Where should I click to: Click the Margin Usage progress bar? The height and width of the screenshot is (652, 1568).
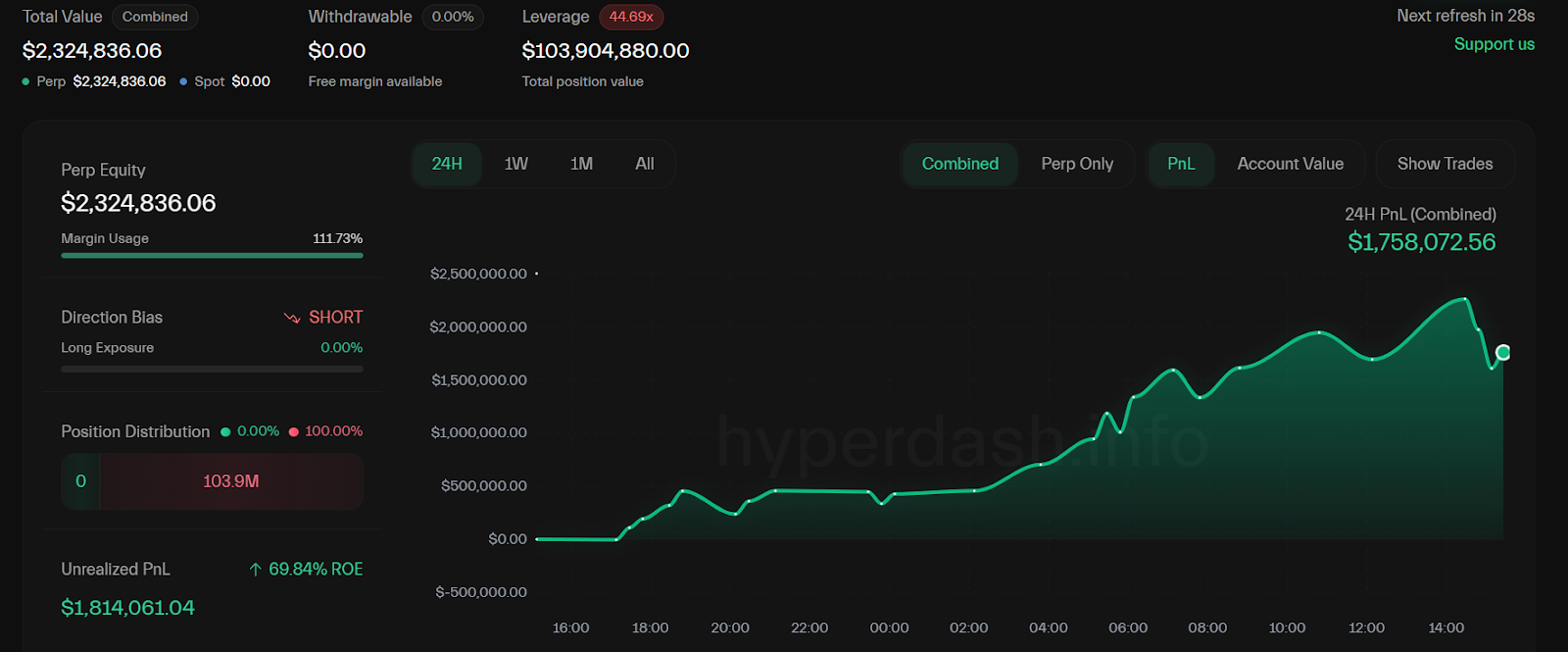point(212,256)
